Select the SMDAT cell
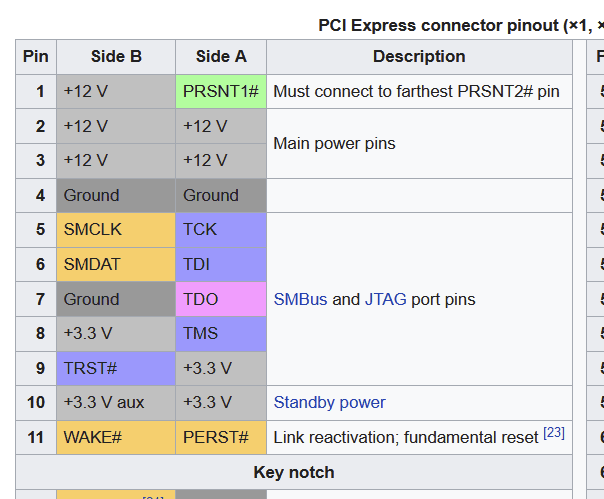Screen dimensions: 604x499 [x=116, y=264]
